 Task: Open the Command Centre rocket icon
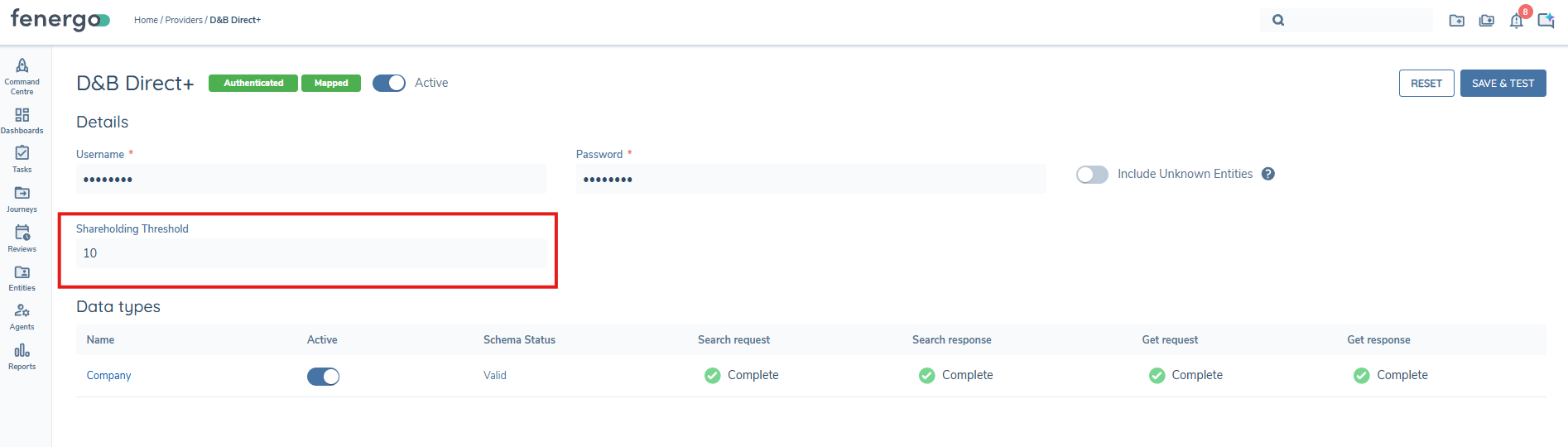tap(22, 66)
